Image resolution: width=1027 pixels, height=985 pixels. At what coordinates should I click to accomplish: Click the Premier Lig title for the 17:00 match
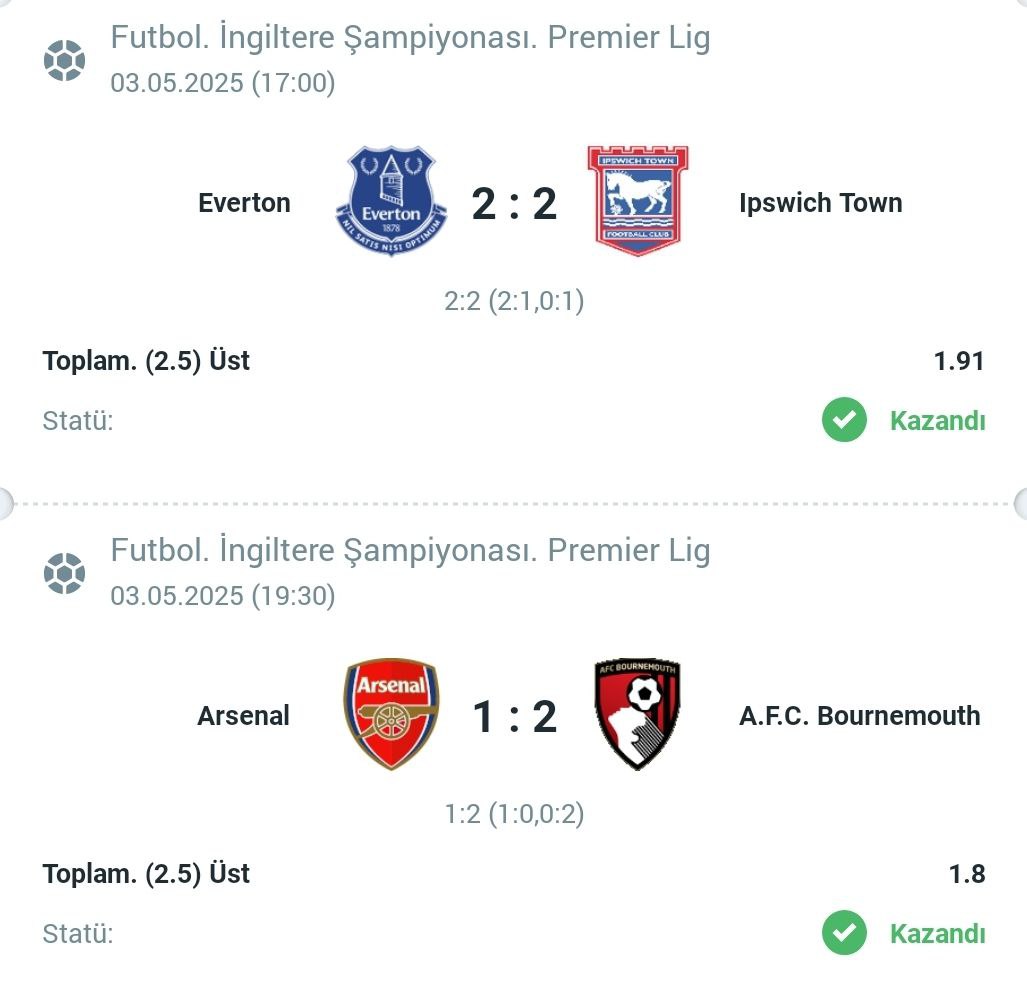tap(411, 37)
